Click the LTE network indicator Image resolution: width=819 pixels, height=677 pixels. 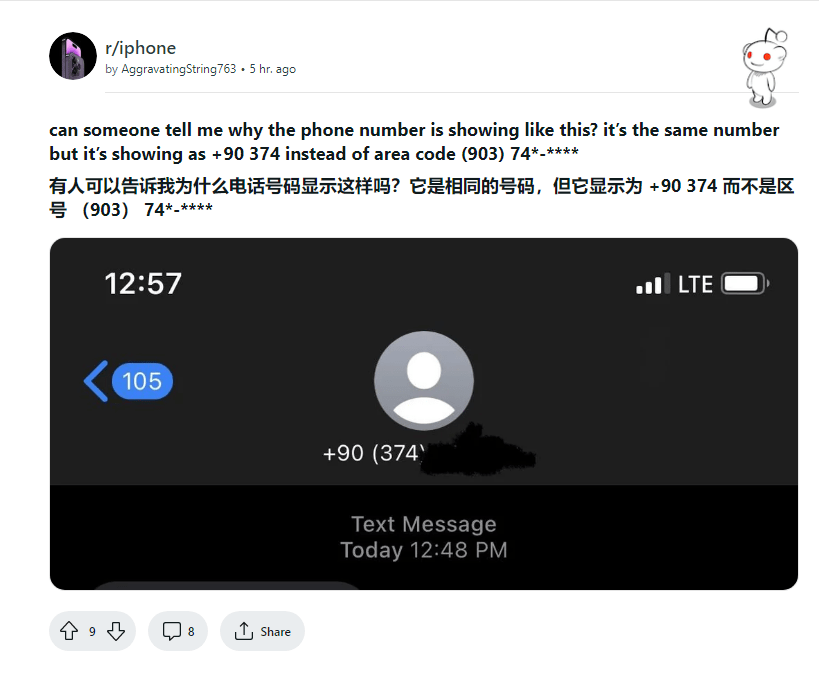pyautogui.click(x=695, y=284)
